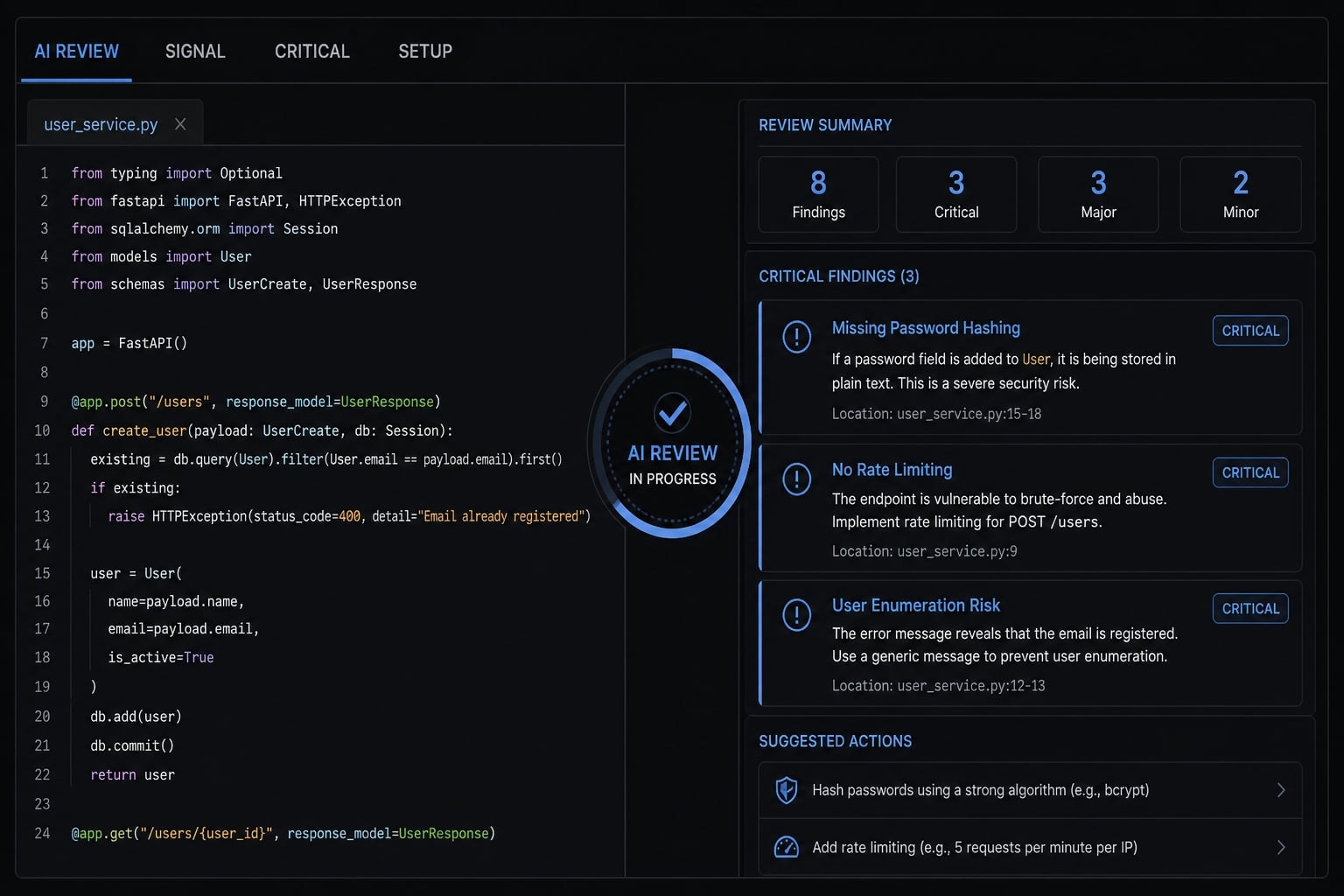This screenshot has height=896, width=1344.
Task: Expand the Add rate limiting suggestion chevron
Action: pyautogui.click(x=1281, y=847)
